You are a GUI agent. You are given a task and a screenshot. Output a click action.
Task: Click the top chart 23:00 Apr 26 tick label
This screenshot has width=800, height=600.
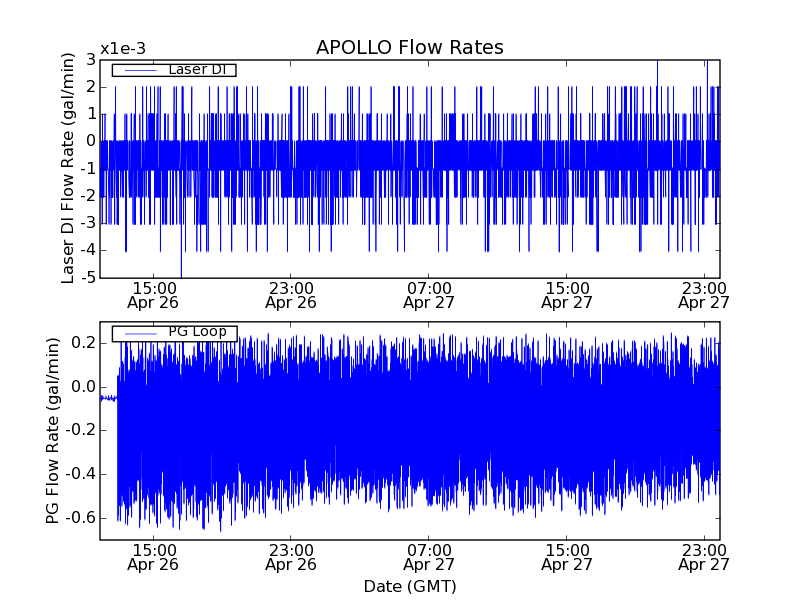click(x=291, y=295)
